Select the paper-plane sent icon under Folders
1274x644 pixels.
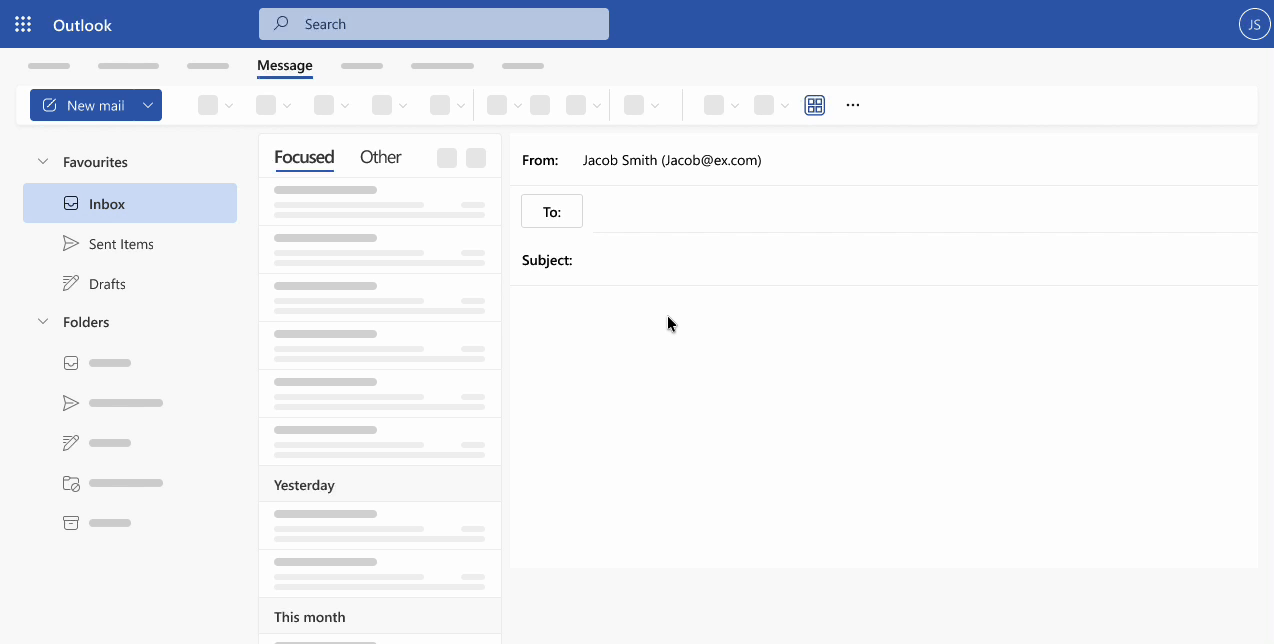tap(71, 403)
